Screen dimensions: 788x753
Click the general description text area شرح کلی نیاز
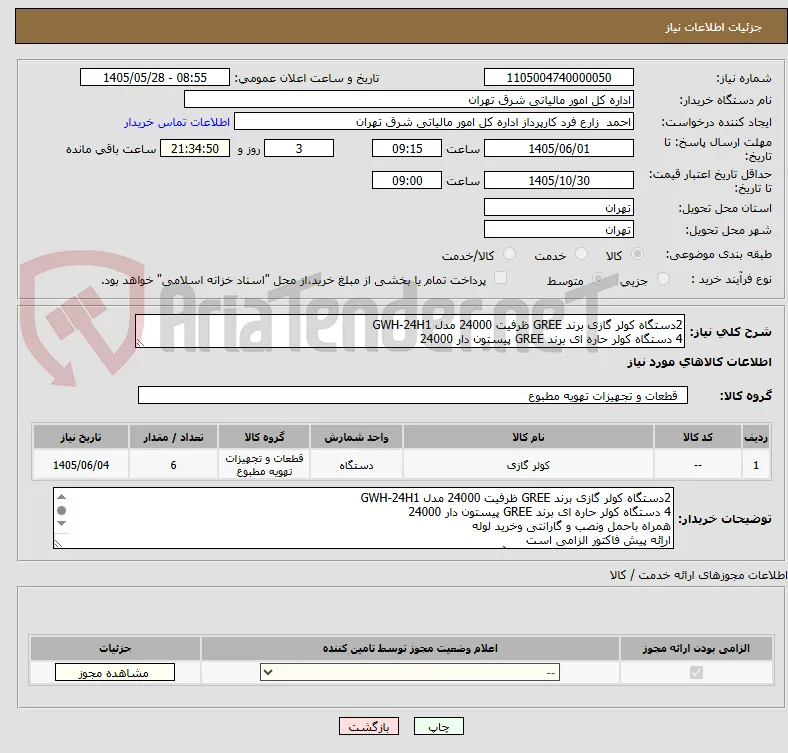tap(410, 331)
